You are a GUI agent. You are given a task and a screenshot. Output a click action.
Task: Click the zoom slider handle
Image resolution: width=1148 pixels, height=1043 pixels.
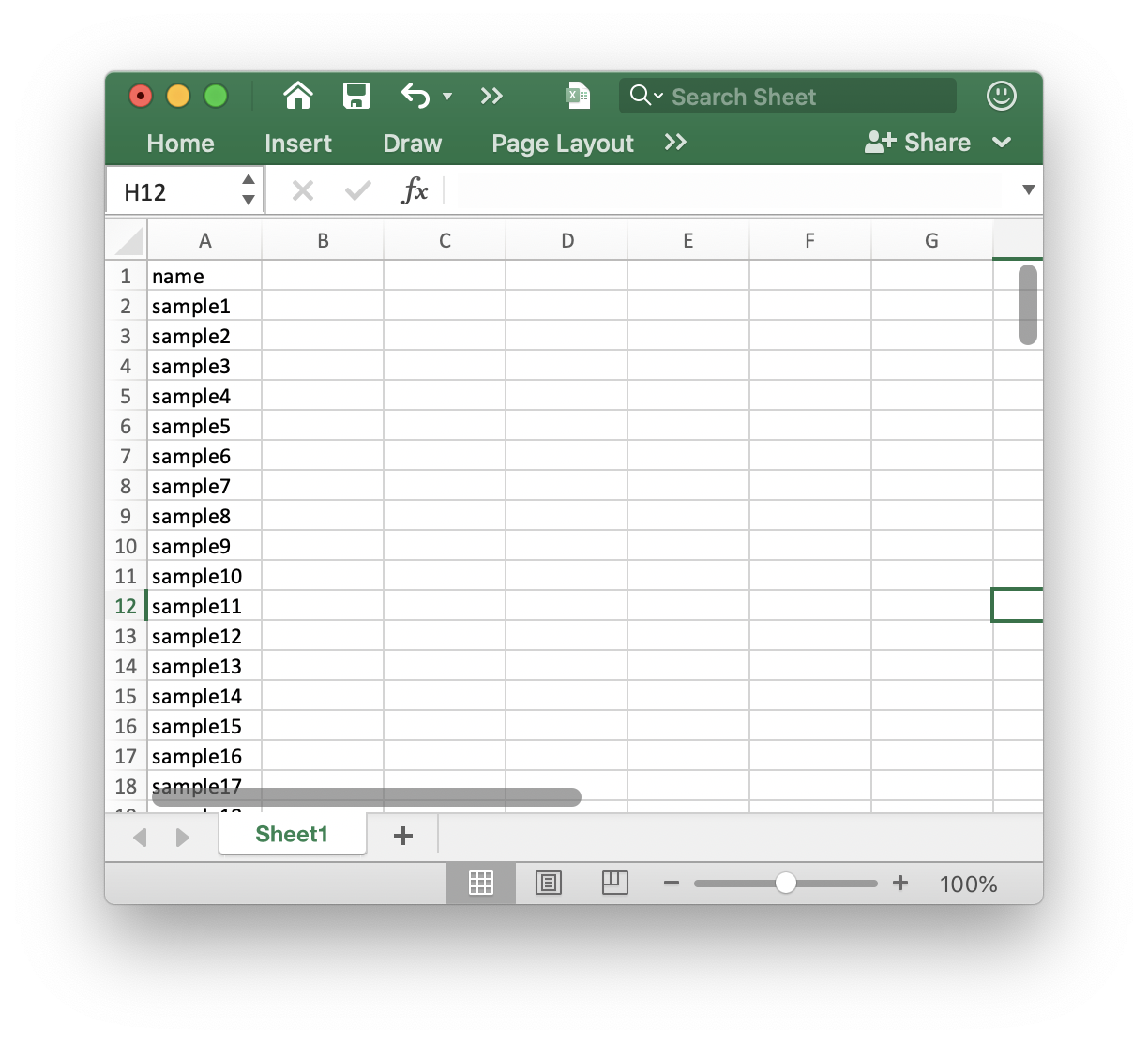click(786, 883)
